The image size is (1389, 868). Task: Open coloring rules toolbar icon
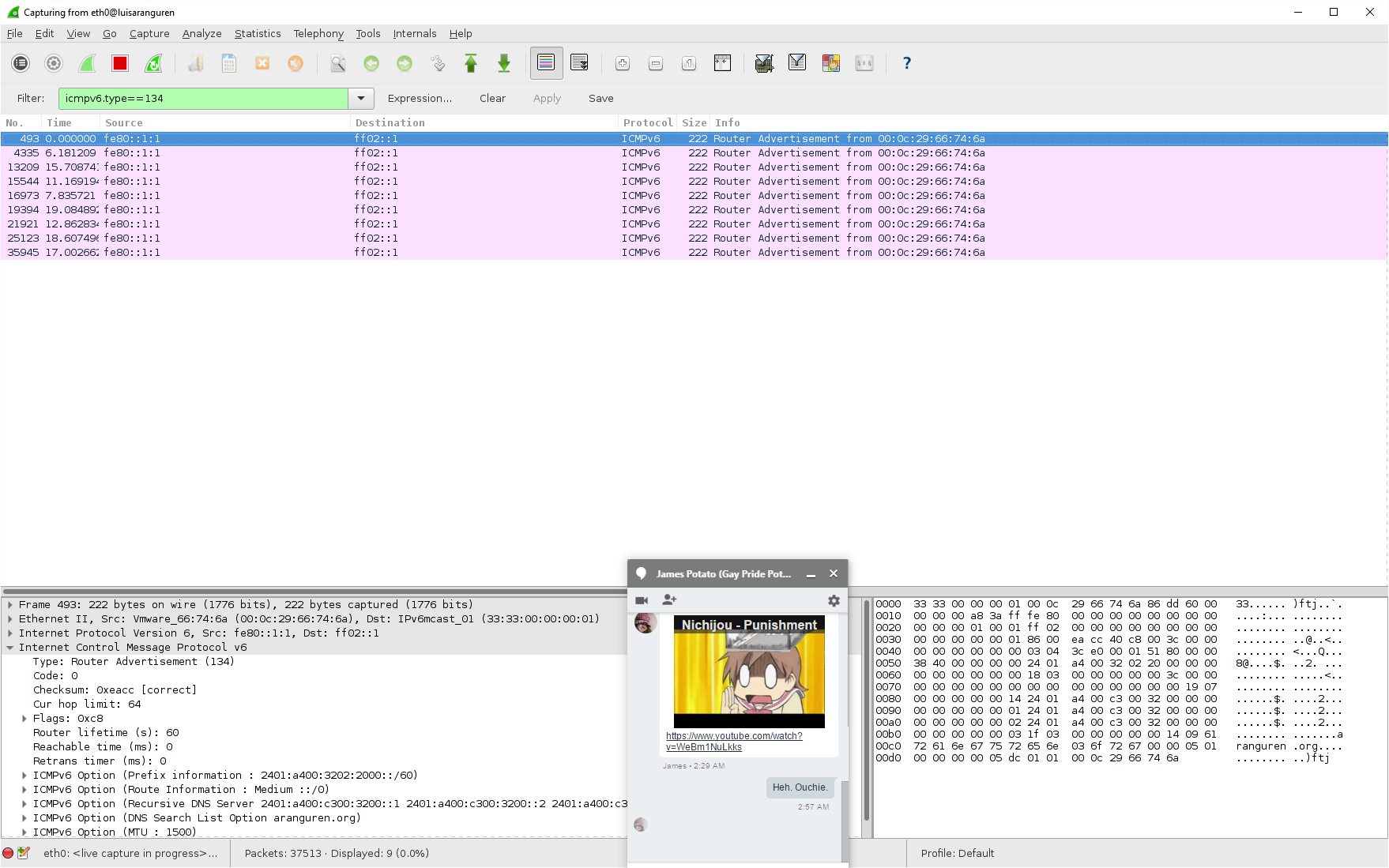tap(830, 63)
